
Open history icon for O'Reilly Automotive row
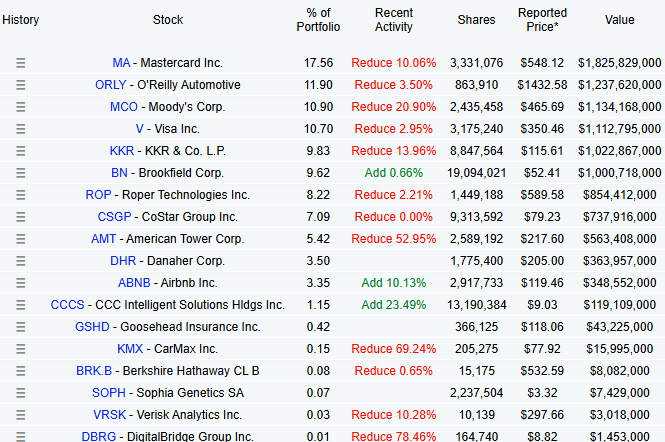[x=20, y=85]
